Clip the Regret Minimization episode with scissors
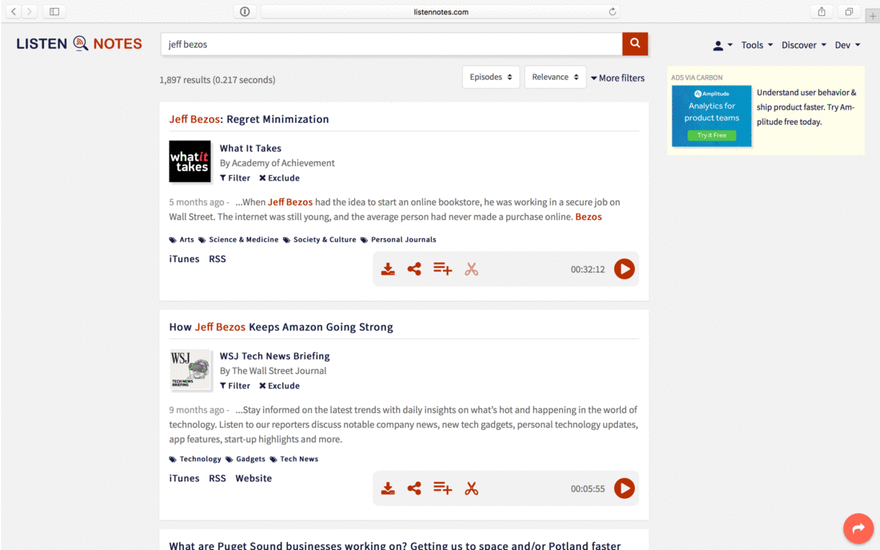The height and width of the screenshot is (550, 880). click(x=471, y=269)
